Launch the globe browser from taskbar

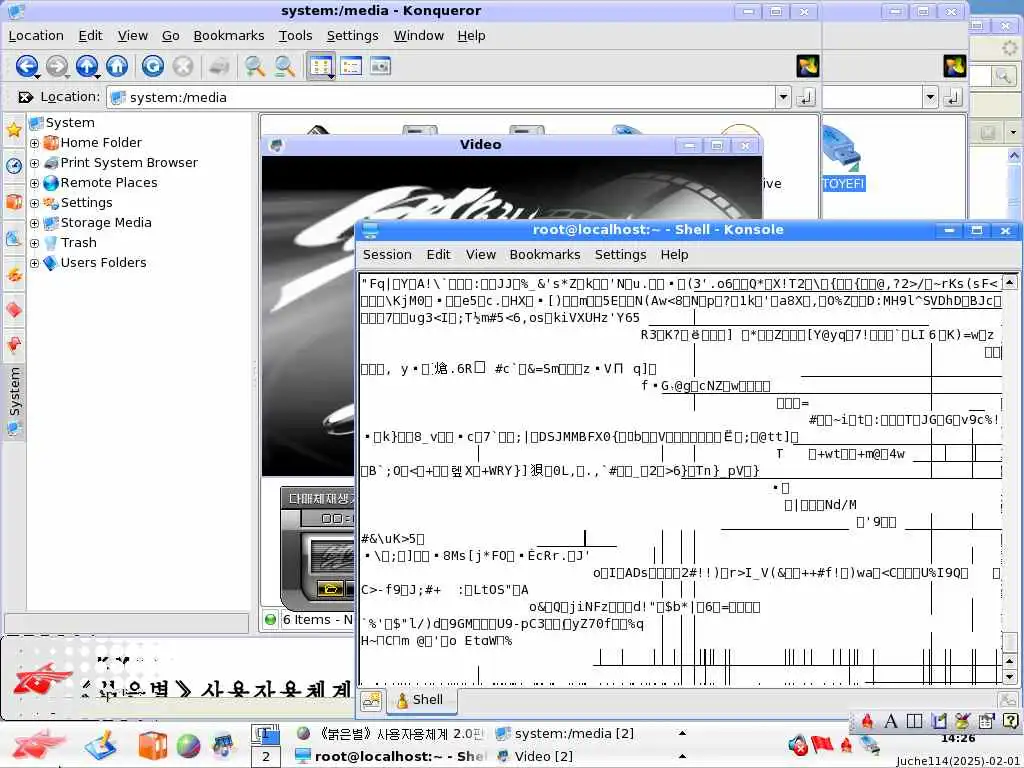click(188, 746)
